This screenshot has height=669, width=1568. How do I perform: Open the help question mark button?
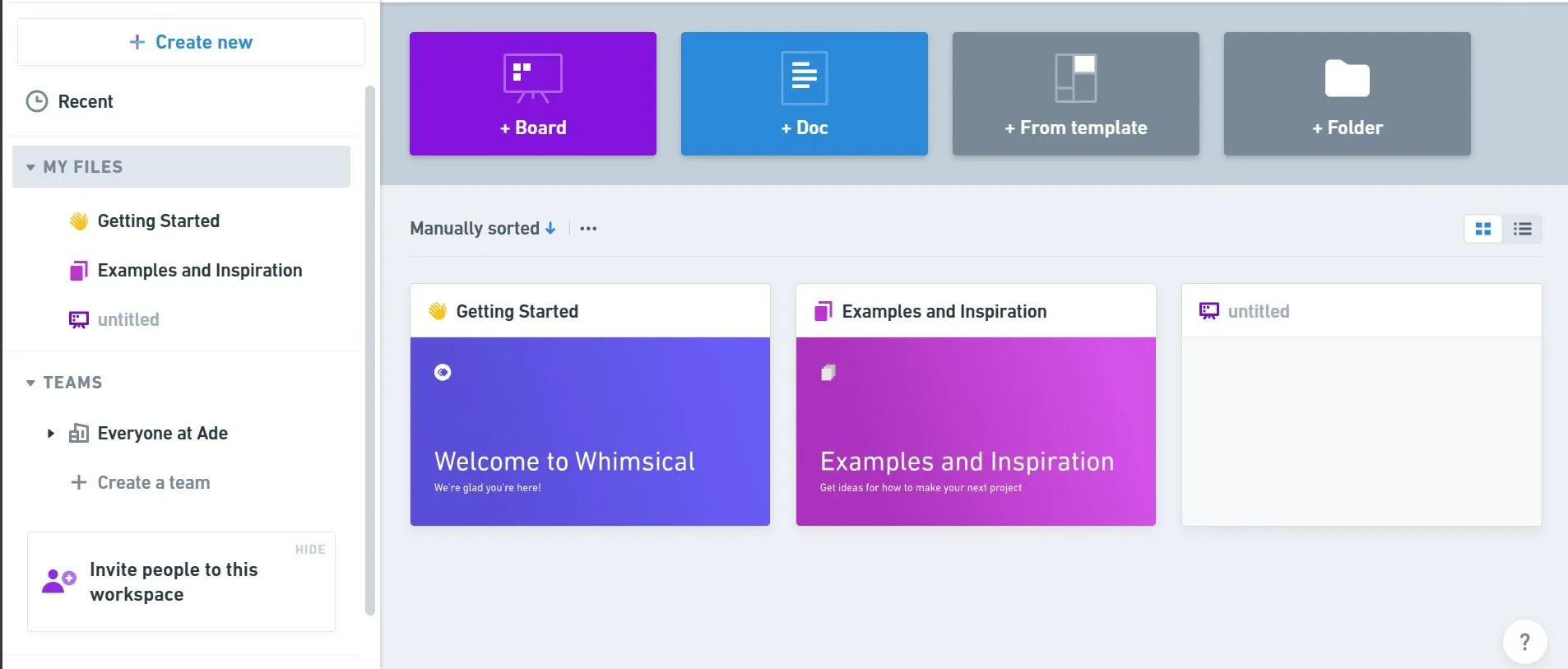1525,642
